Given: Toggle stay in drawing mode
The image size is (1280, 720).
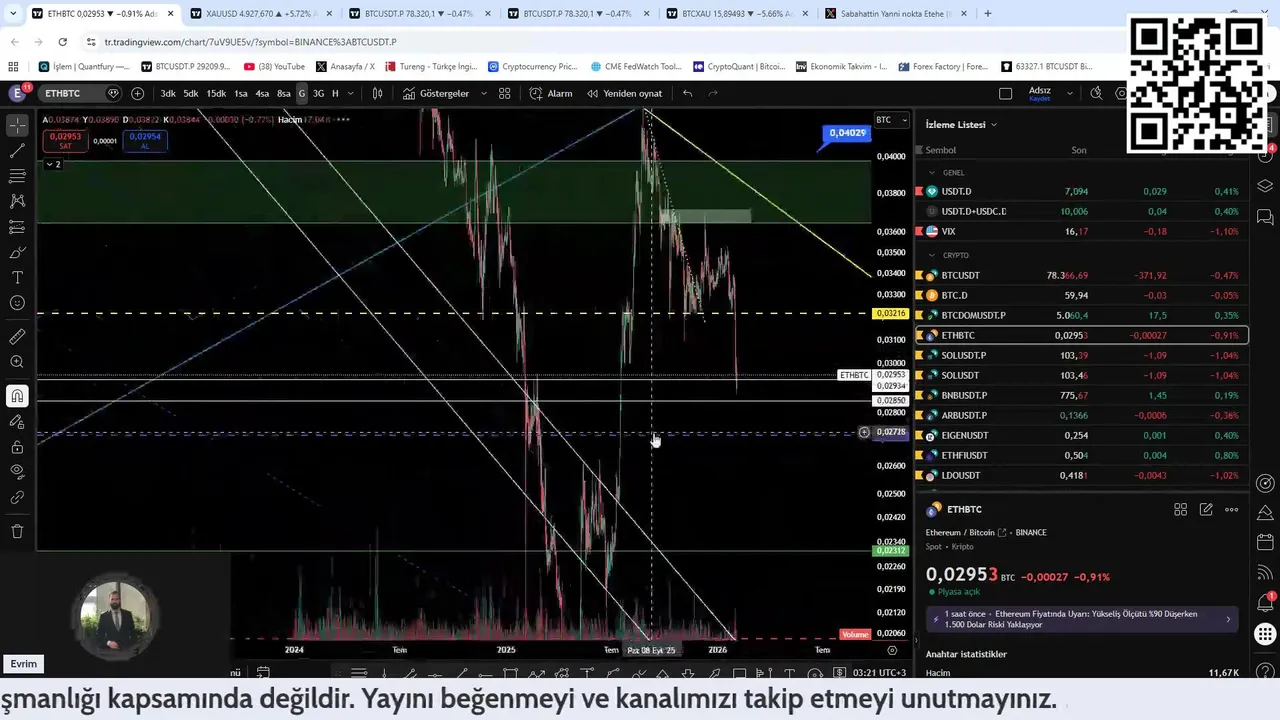Looking at the screenshot, I should (x=17, y=421).
